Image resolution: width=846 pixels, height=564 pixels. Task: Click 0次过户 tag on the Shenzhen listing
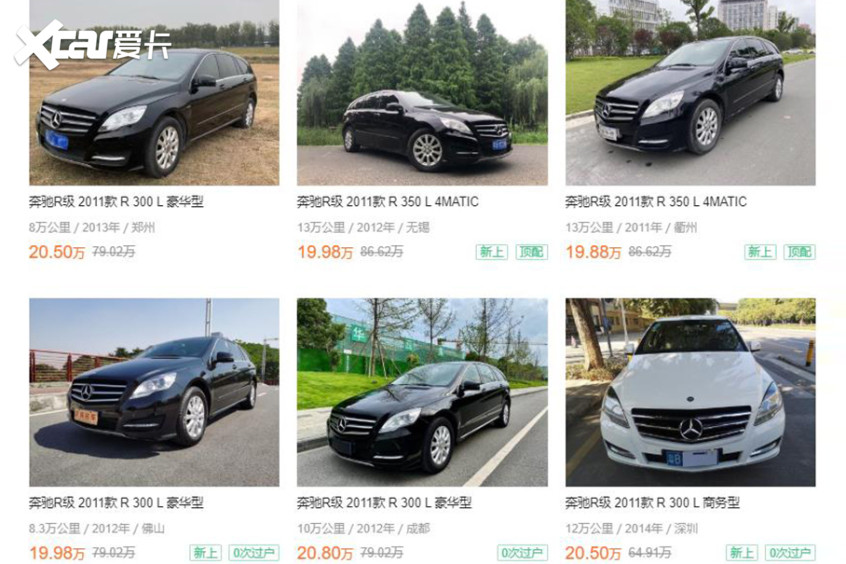[x=790, y=553]
